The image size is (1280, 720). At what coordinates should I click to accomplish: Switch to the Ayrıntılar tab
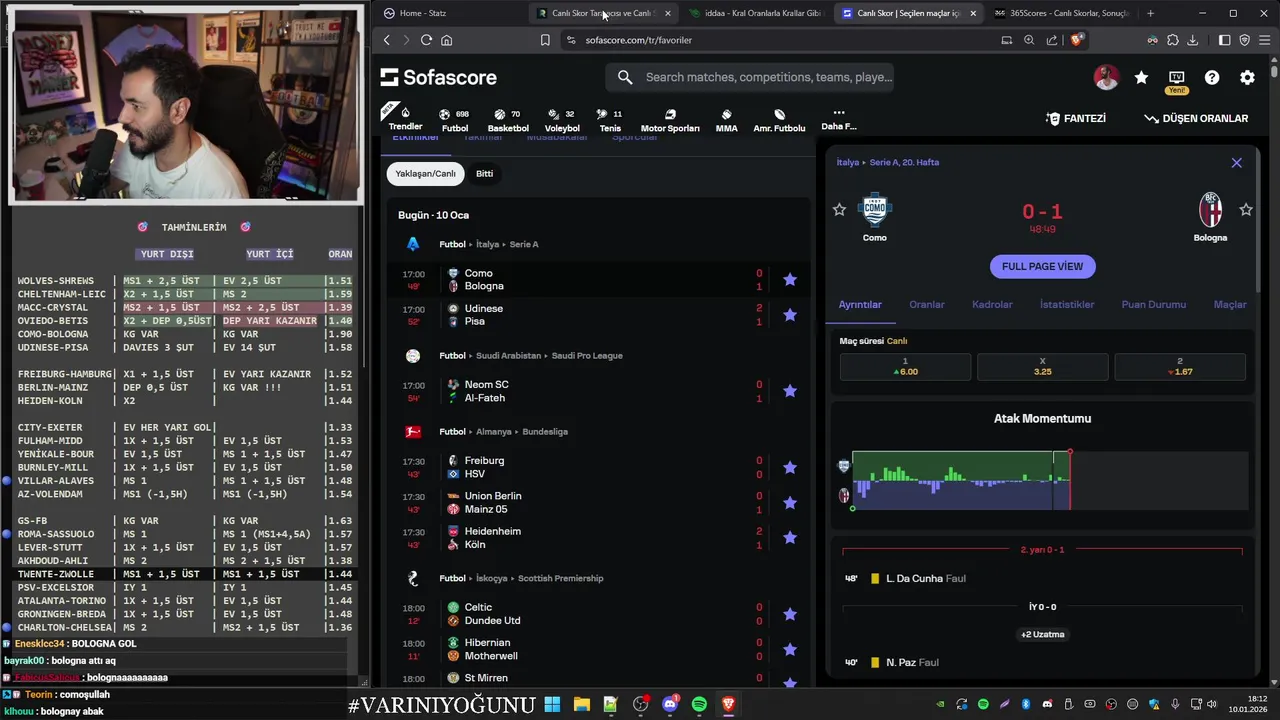[860, 304]
